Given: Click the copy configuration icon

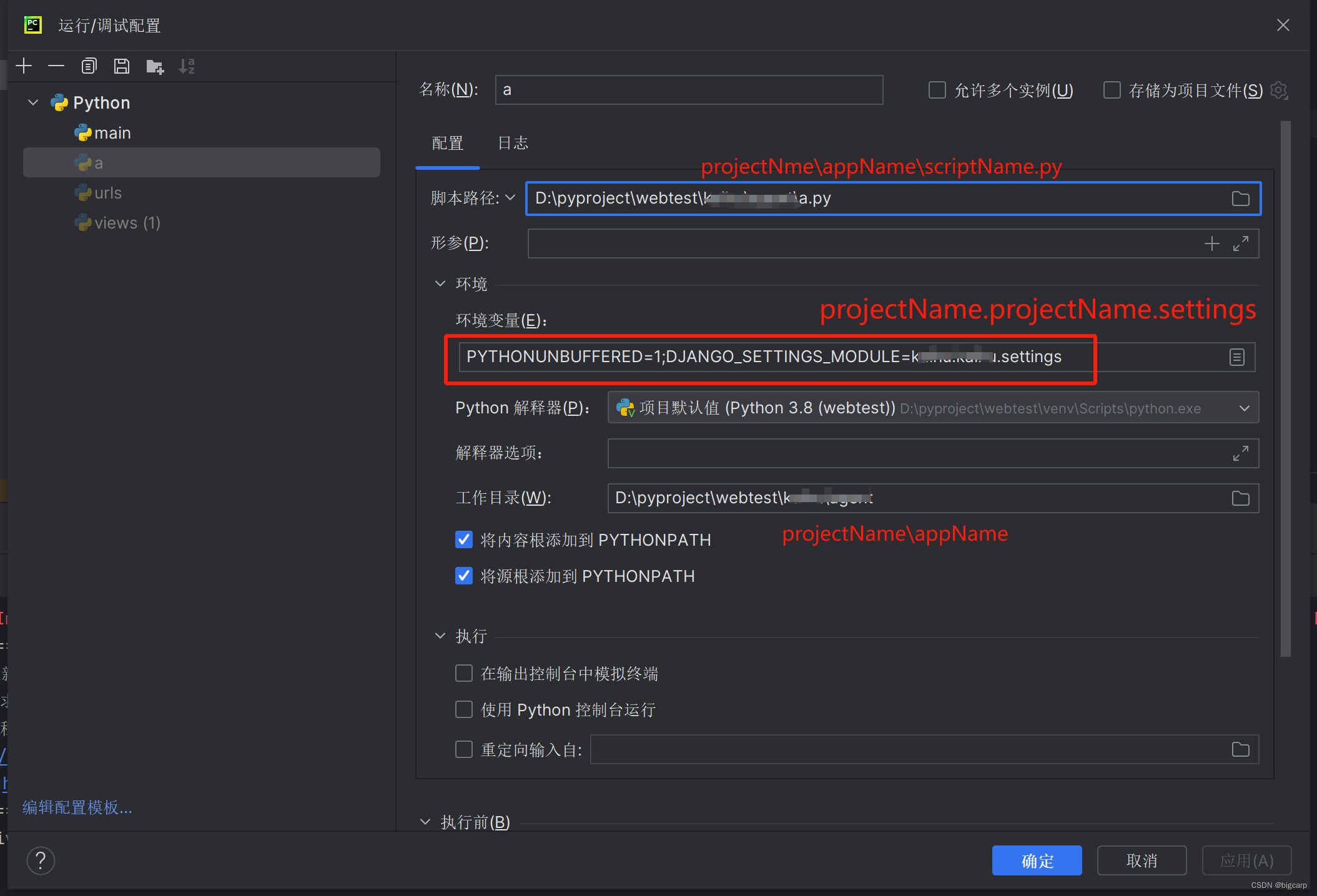Looking at the screenshot, I should pyautogui.click(x=89, y=66).
